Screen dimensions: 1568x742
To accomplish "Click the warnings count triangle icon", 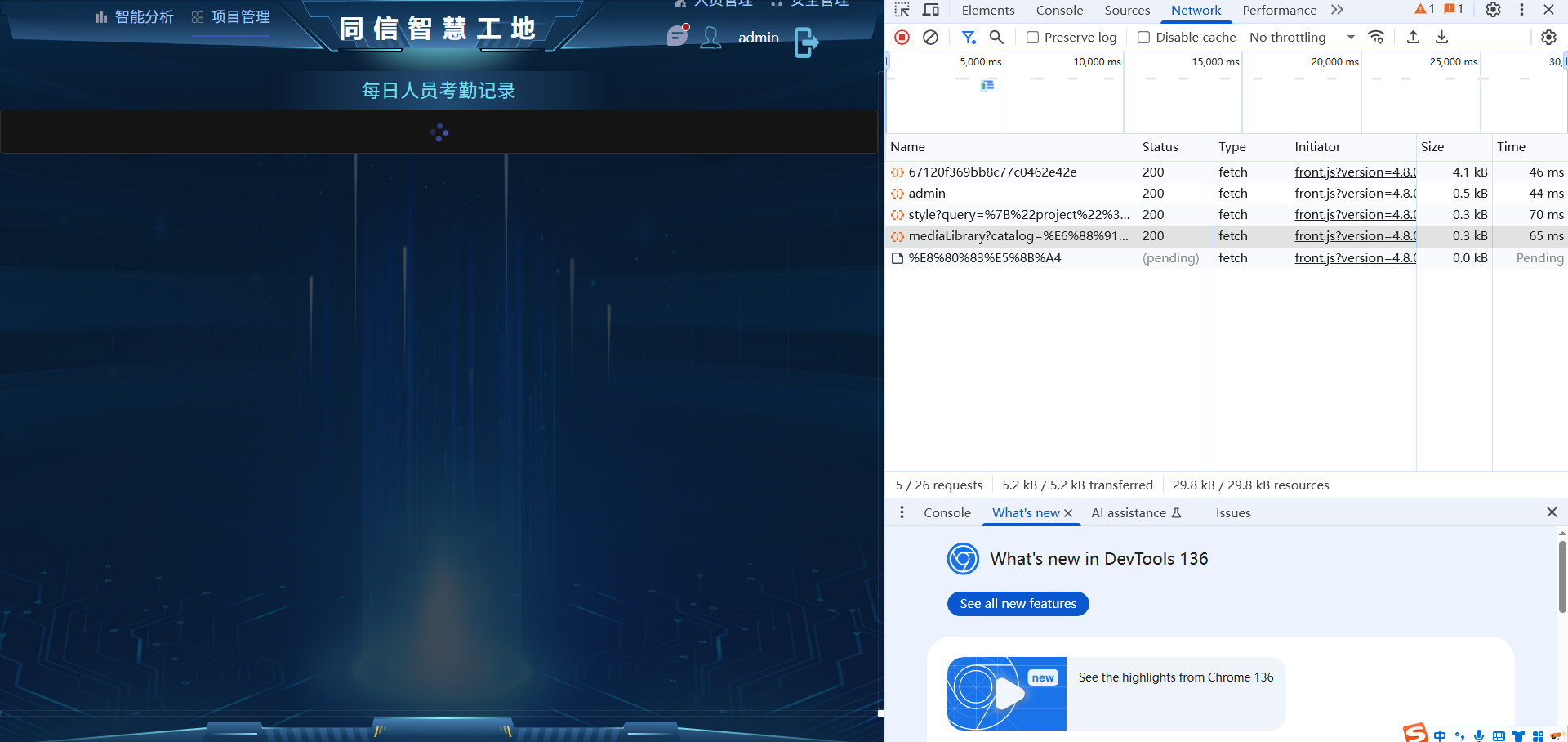I will pos(1421,9).
